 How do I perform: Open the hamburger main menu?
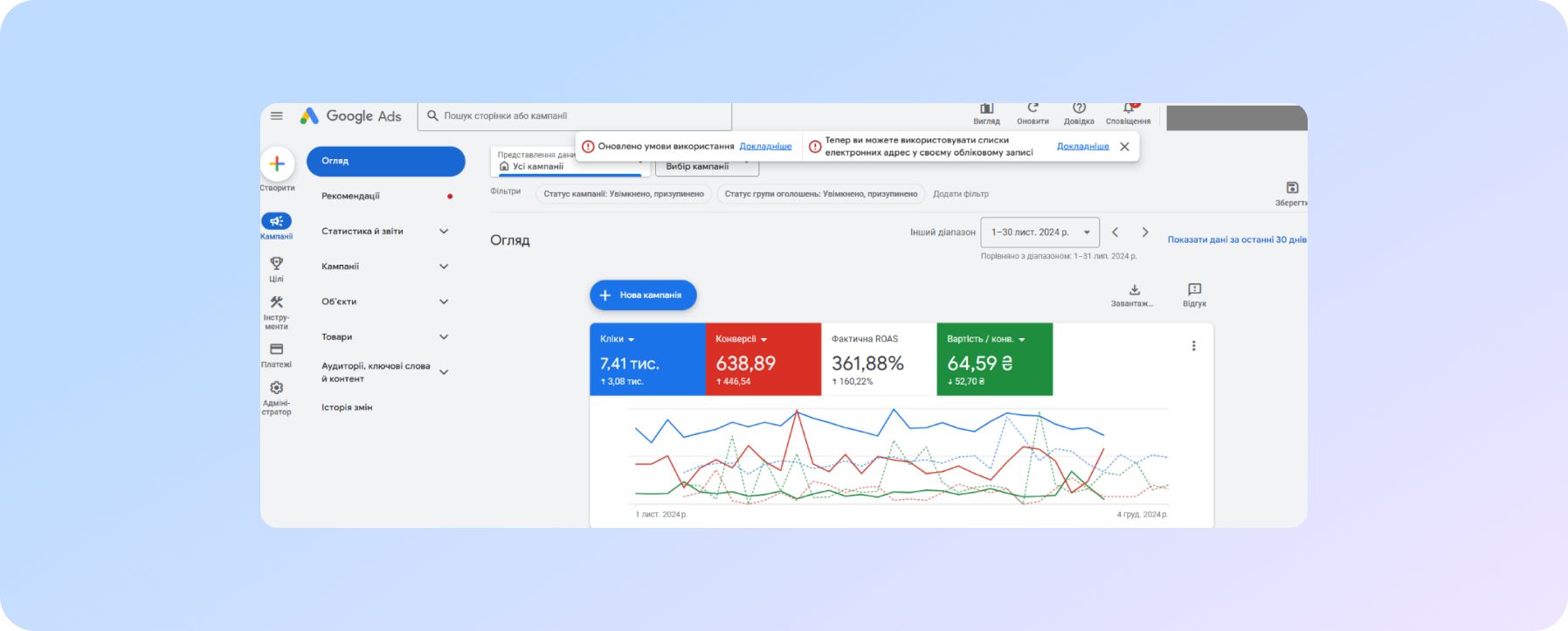tap(277, 115)
